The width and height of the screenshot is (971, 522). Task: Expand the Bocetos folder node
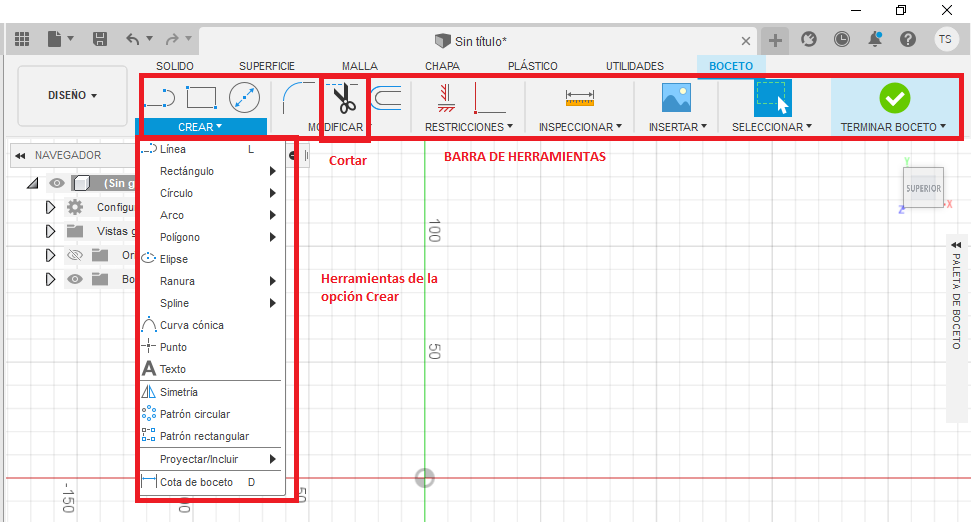tap(50, 279)
